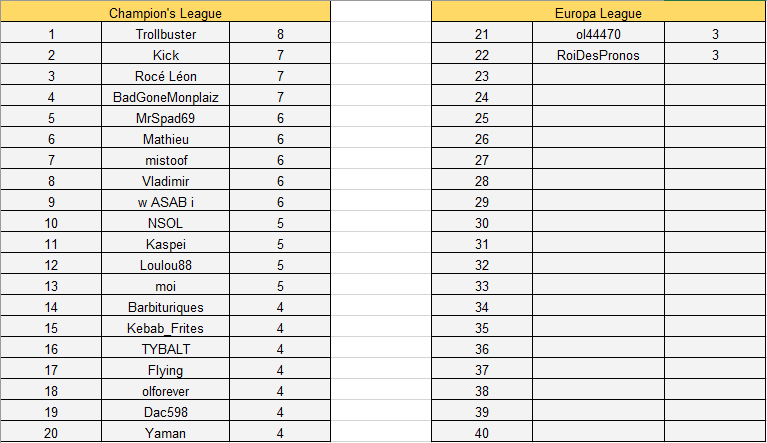
Task: Select the Champion's League header cell
Action: (165, 13)
